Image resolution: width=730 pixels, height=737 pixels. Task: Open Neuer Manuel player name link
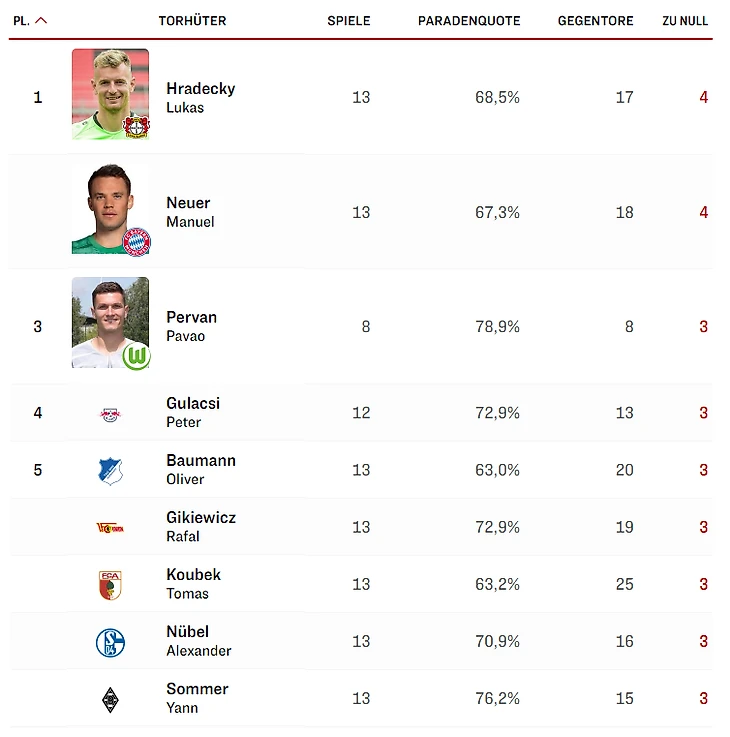coord(189,211)
